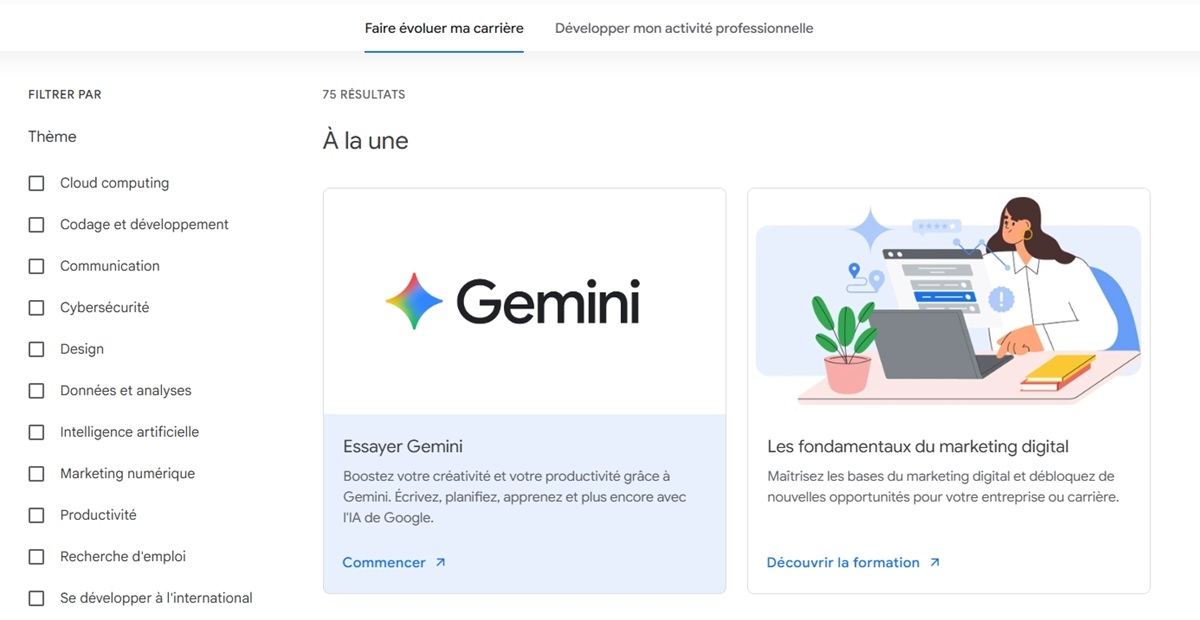Click the Gemini sparkle logo icon
Image resolution: width=1200 pixels, height=620 pixels.
tap(414, 301)
